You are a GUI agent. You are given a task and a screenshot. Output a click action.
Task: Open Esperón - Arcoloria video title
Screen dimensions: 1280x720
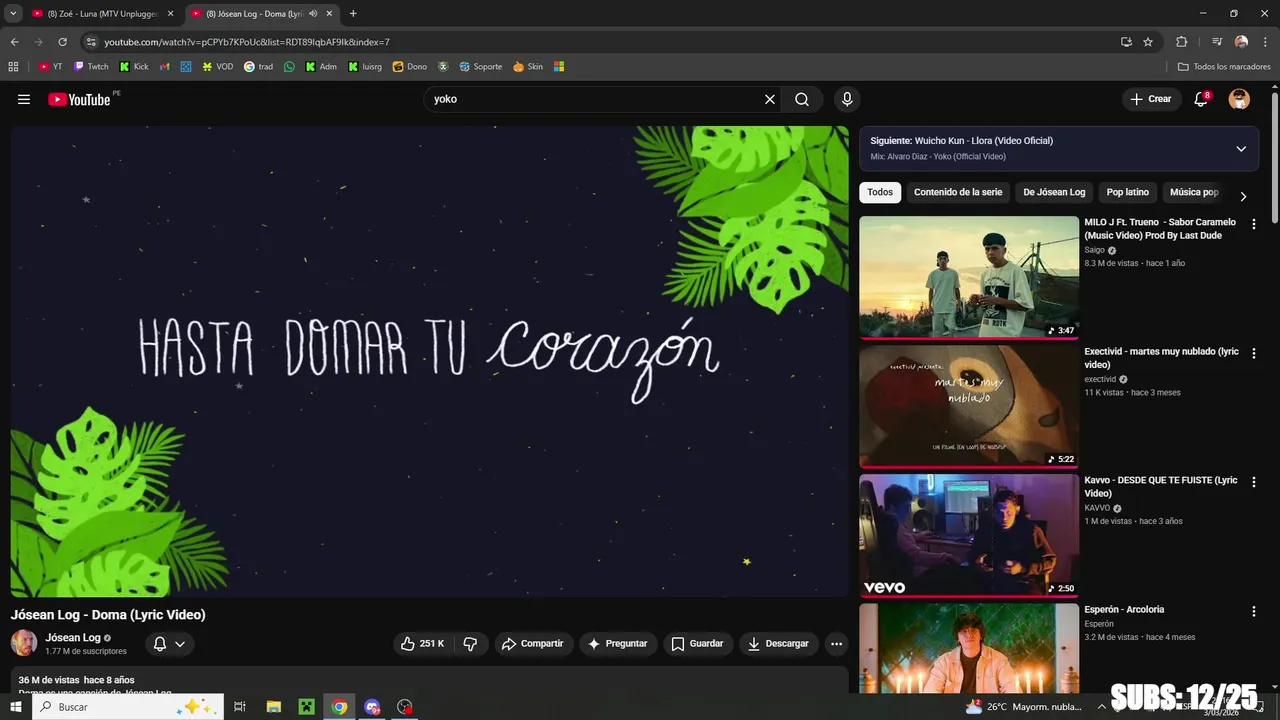click(1124, 609)
